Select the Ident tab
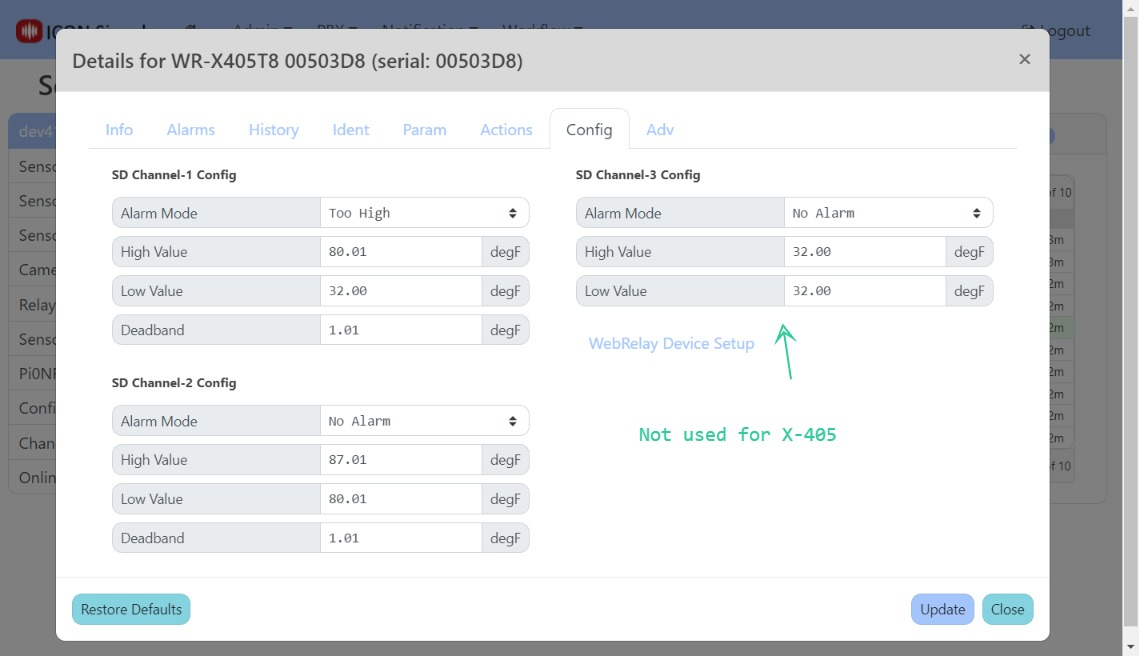 (350, 129)
